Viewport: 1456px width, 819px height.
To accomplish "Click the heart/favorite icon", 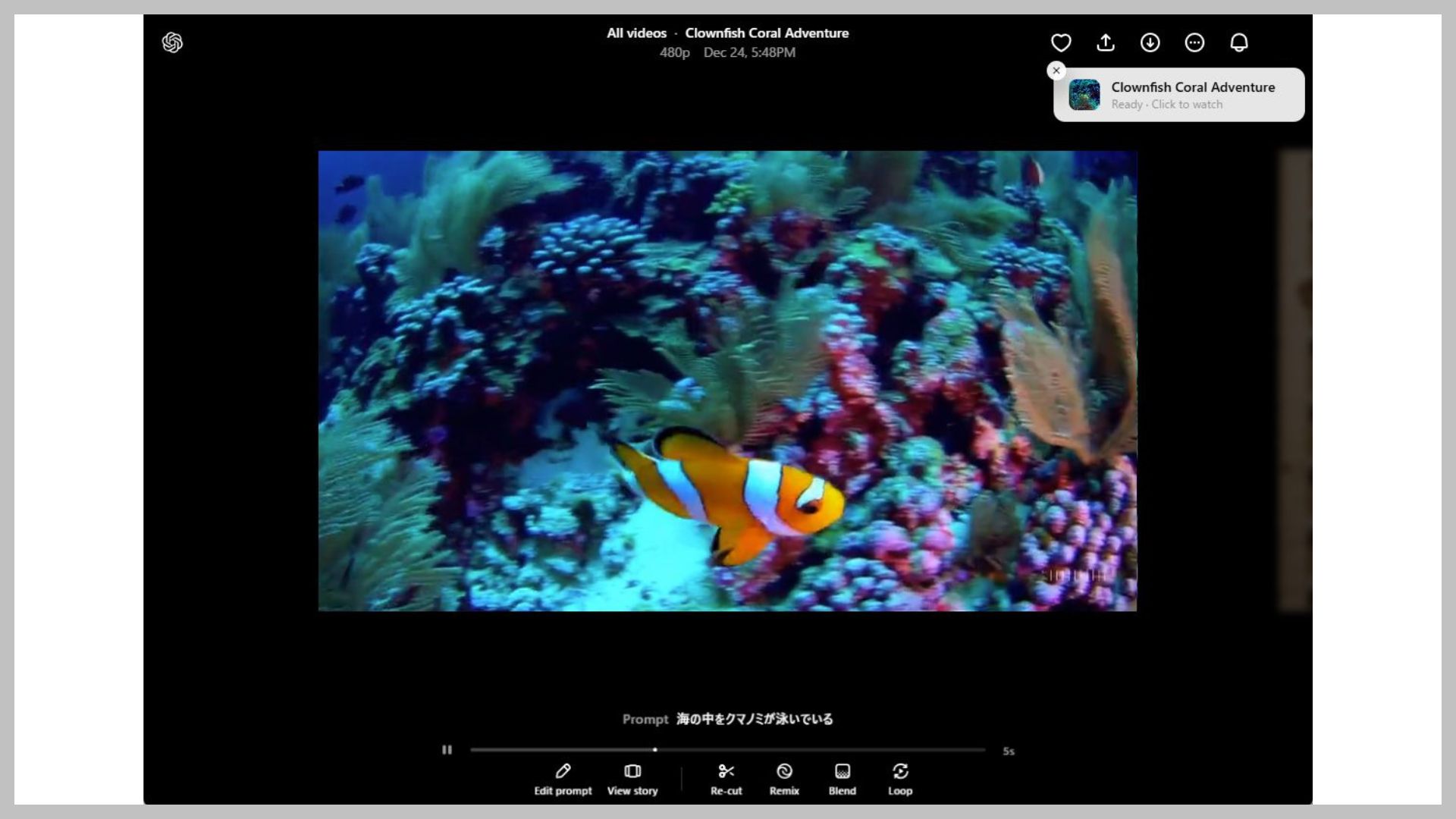I will [1062, 42].
